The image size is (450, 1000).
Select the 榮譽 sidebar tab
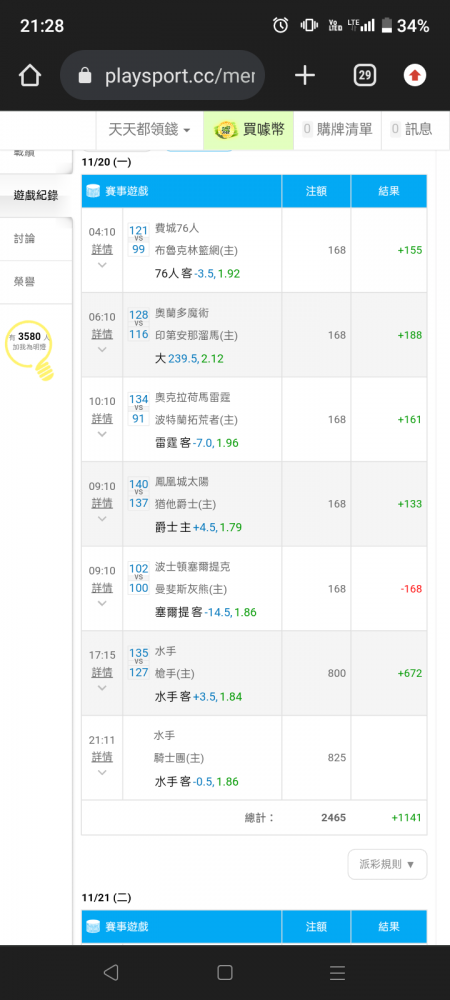click(x=36, y=282)
